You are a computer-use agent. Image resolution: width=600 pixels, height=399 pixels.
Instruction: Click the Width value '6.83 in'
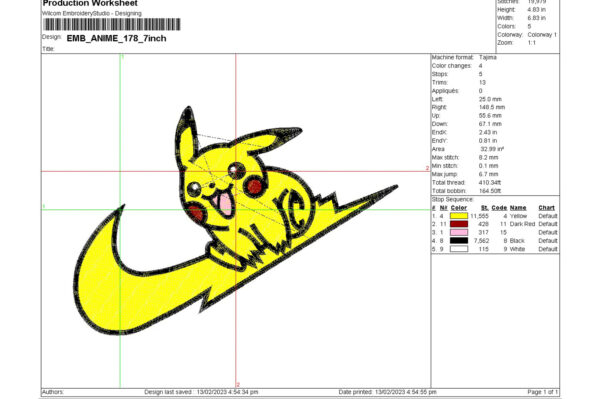point(536,18)
